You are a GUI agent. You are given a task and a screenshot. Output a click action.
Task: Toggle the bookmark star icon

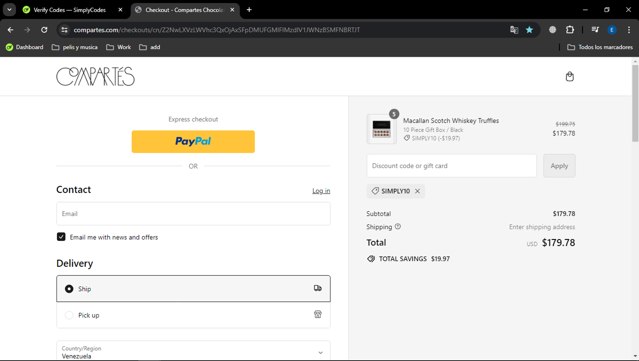tap(529, 30)
